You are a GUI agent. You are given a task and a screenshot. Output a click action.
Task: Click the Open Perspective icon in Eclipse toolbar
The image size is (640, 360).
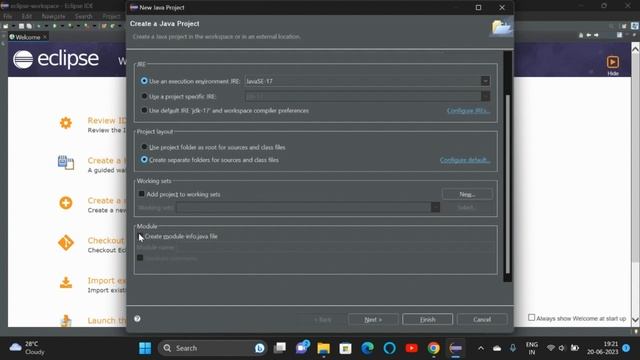(x=624, y=26)
